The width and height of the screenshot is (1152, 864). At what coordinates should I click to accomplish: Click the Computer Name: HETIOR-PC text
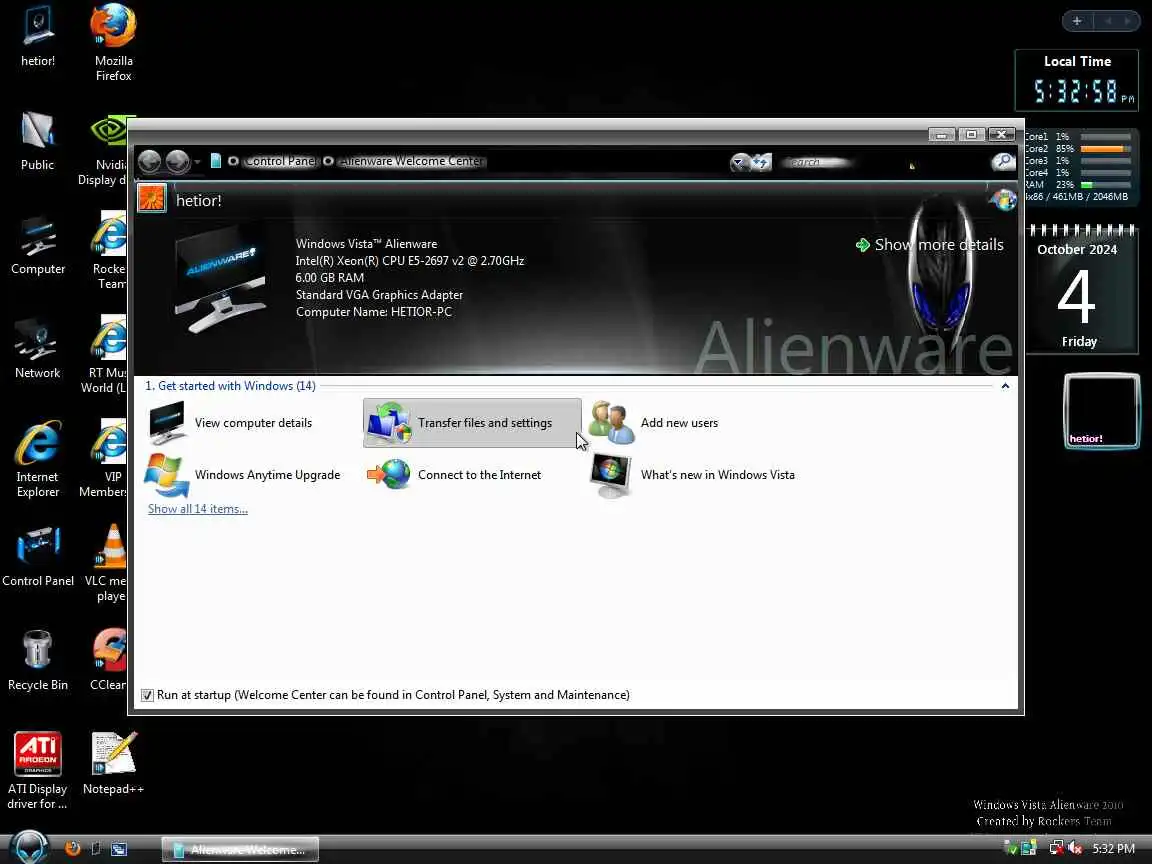(x=373, y=312)
